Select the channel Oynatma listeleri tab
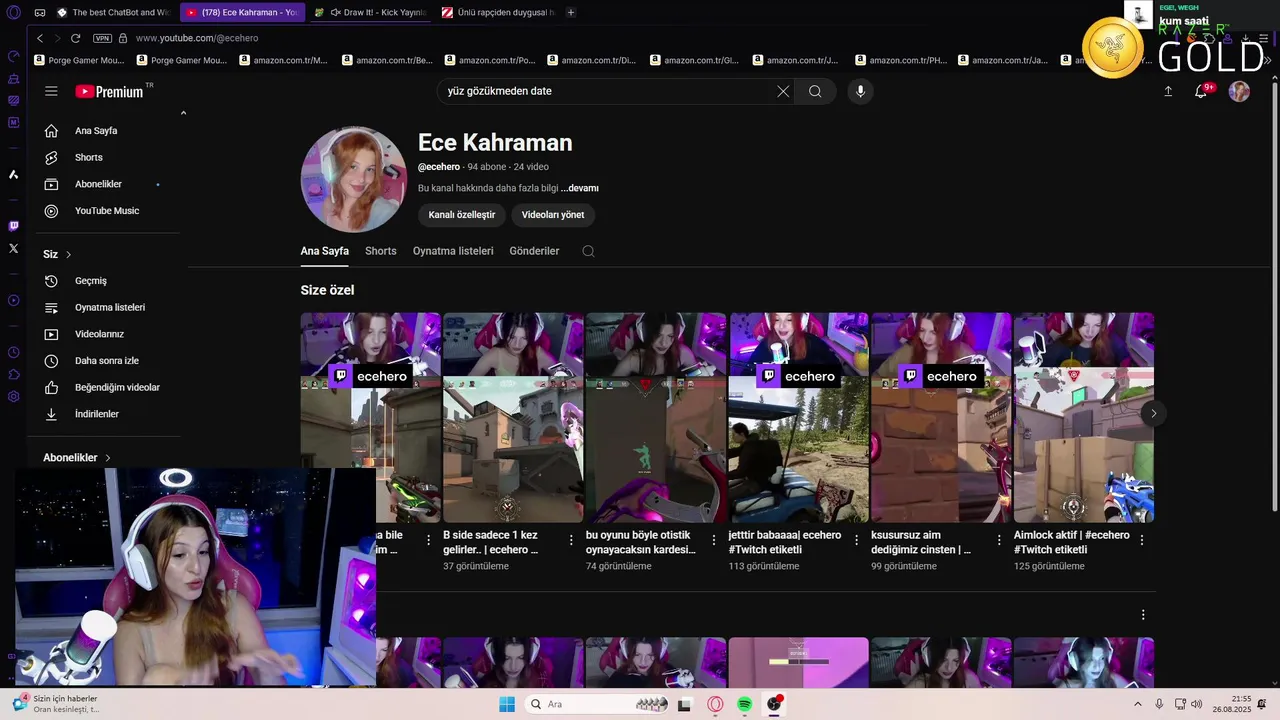Screen dimensions: 1280x720 pyautogui.click(x=453, y=251)
